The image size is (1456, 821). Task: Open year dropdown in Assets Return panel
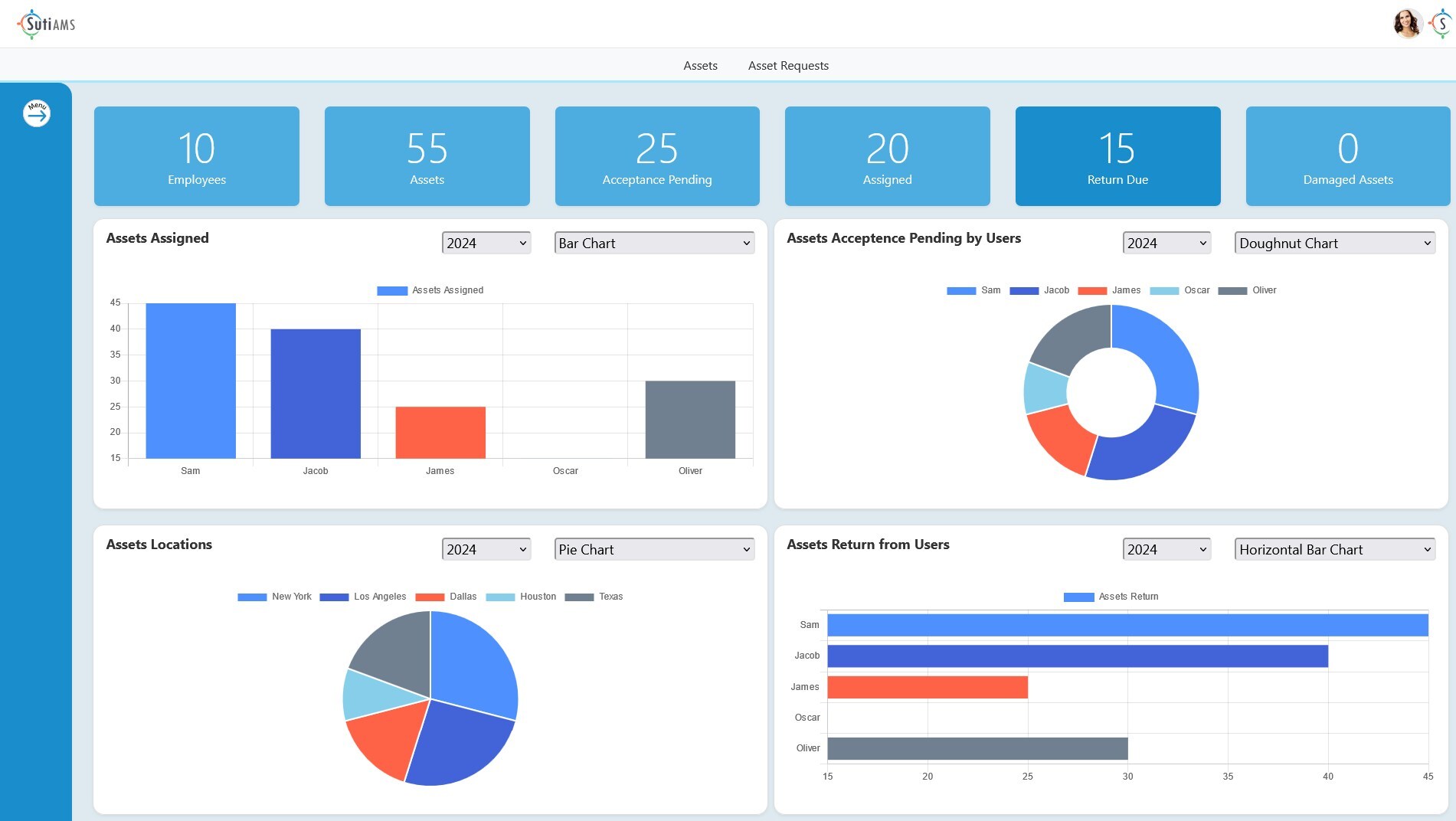1166,549
